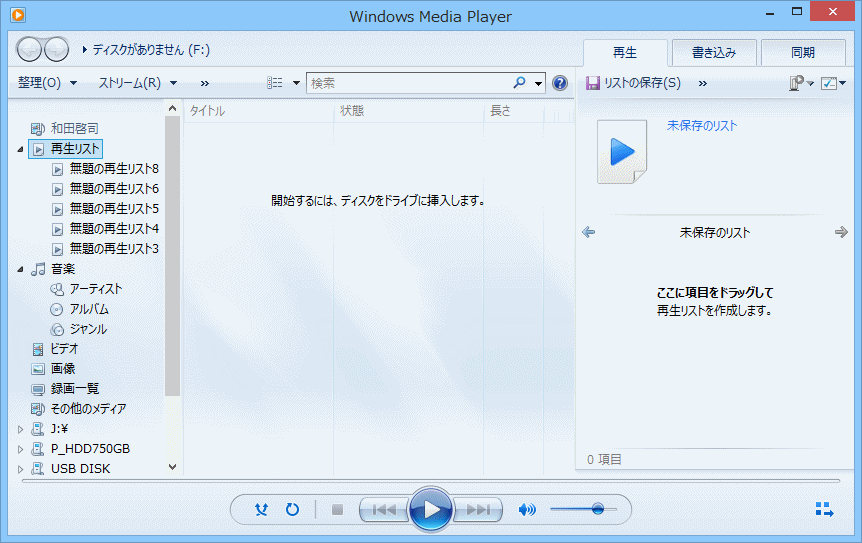This screenshot has height=543, width=862.
Task: Click in the 検索 search field
Action: (410, 83)
